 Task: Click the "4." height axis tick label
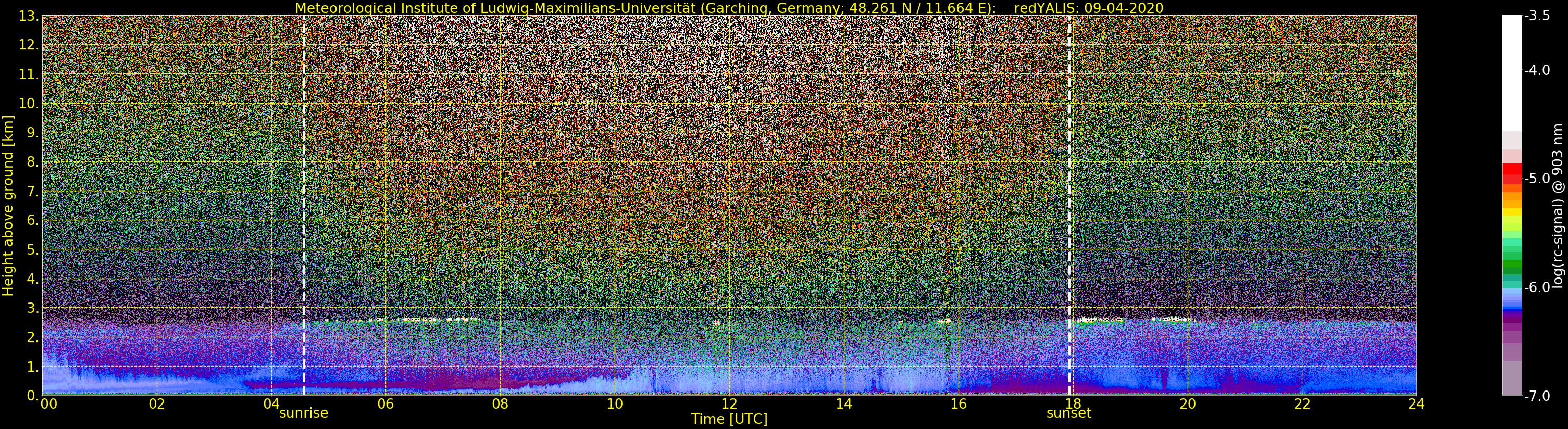click(33, 279)
